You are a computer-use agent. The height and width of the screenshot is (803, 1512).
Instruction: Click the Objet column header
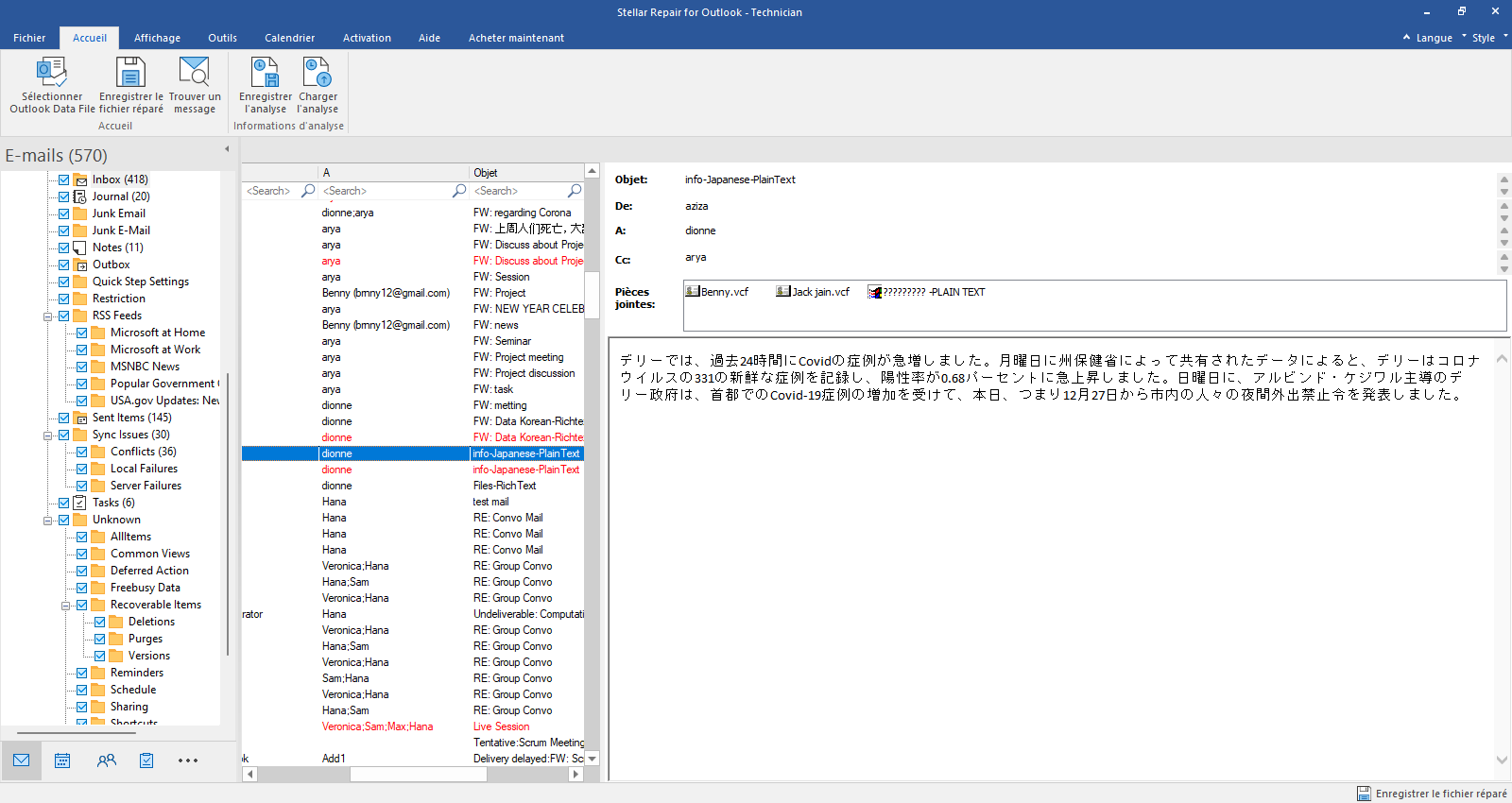[x=526, y=173]
